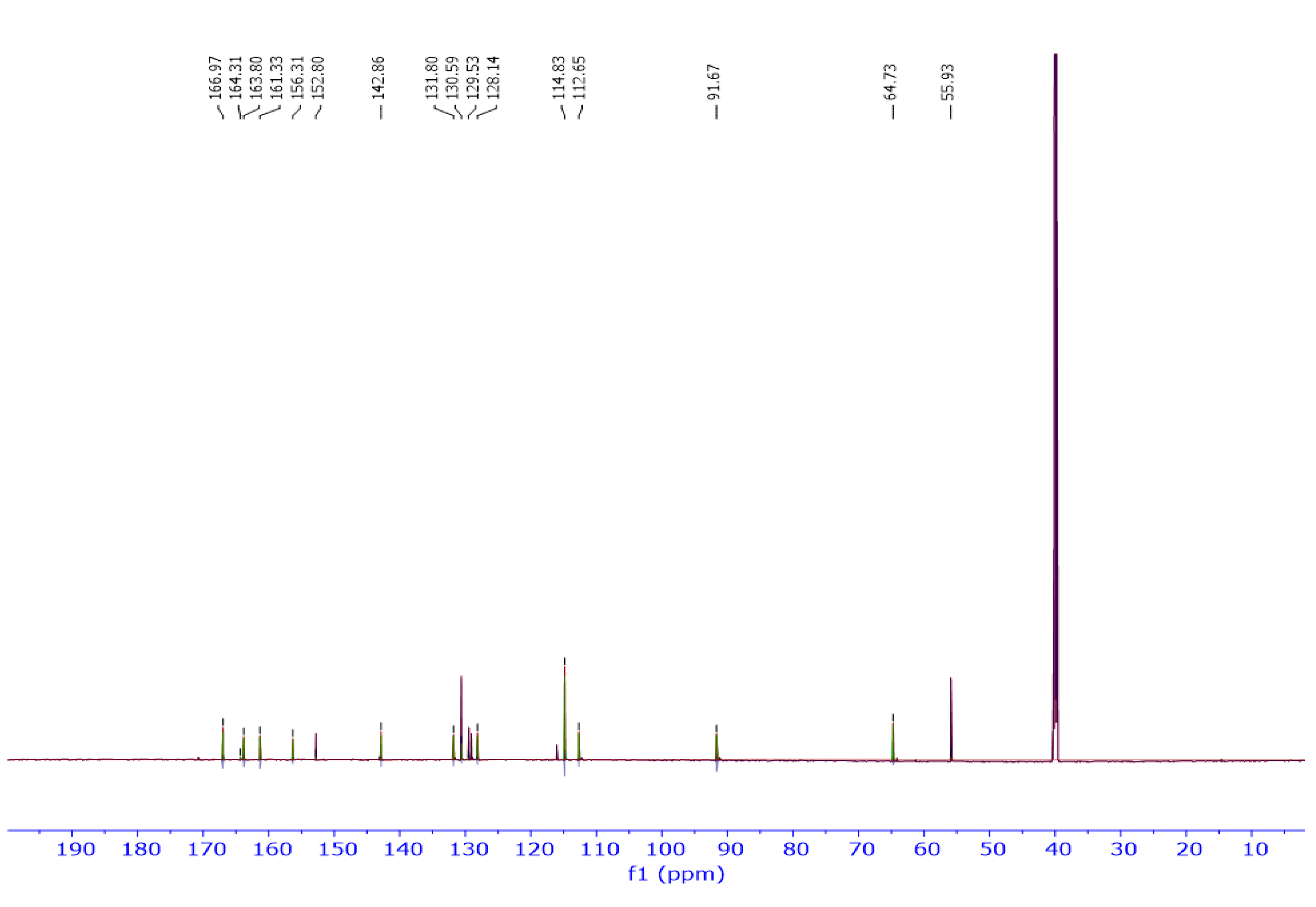Select the 64.73 ppm peak label

891,83
